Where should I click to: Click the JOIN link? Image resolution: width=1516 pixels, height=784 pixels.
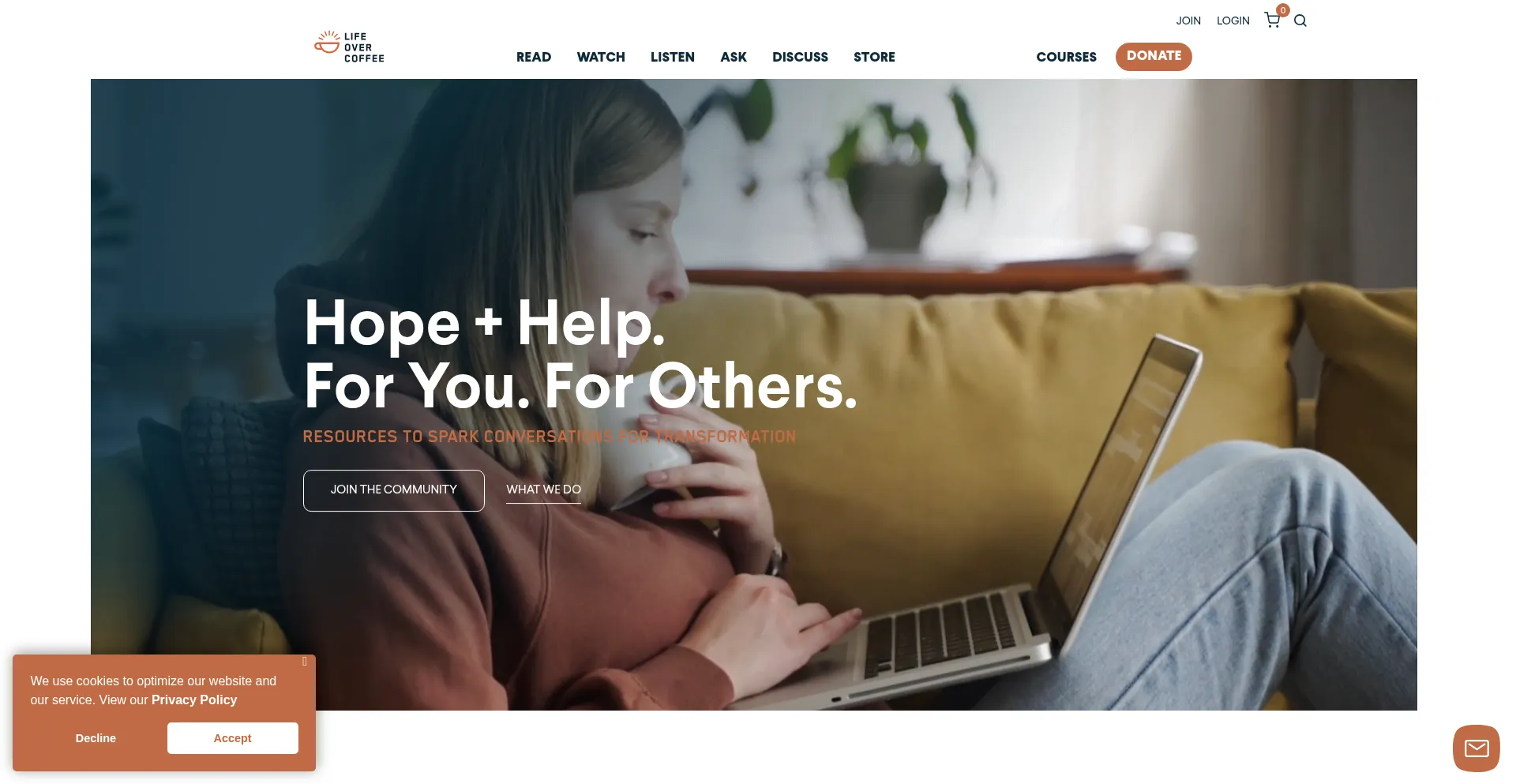pyautogui.click(x=1188, y=21)
